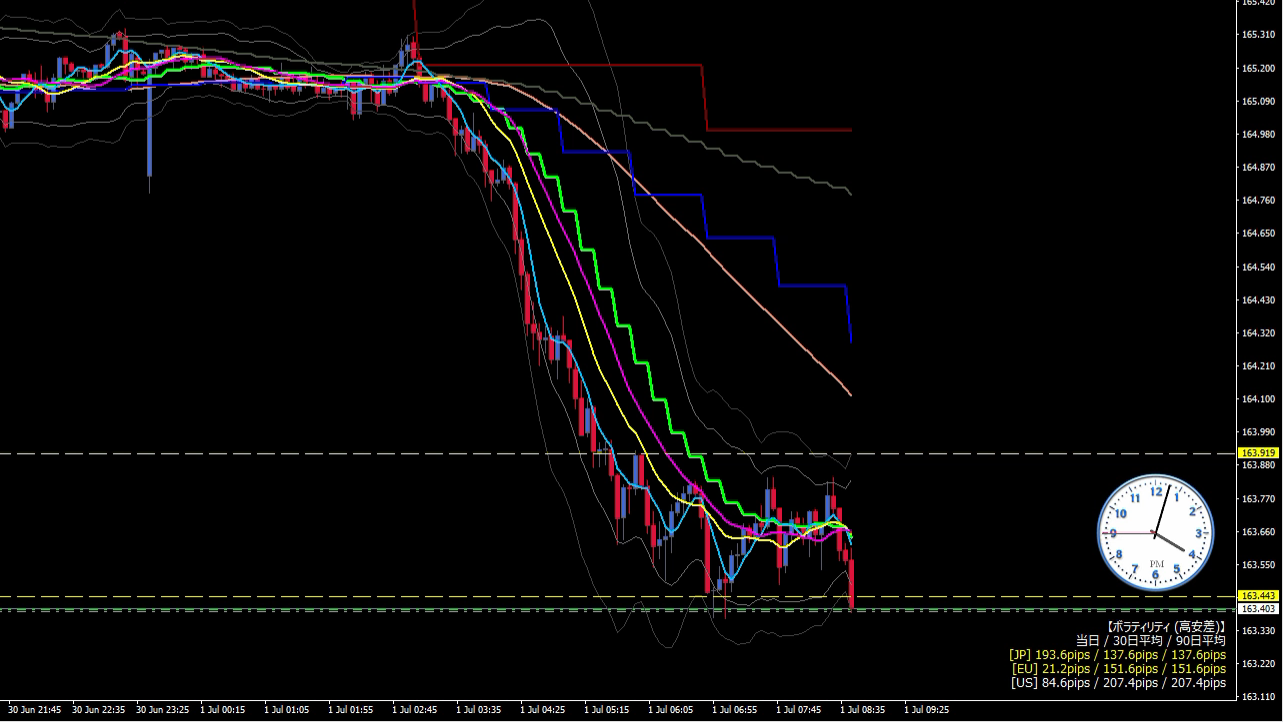This screenshot has width=1283, height=722.
Task: Click the 163.550 price axis label
Action: tap(1258, 564)
